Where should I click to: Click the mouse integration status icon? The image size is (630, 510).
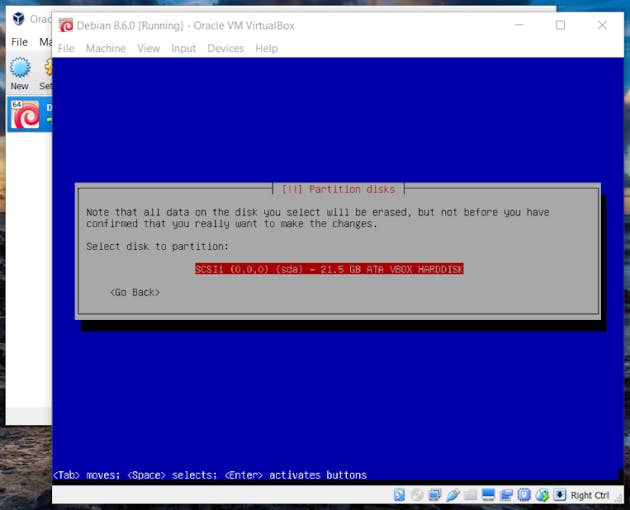coord(542,495)
